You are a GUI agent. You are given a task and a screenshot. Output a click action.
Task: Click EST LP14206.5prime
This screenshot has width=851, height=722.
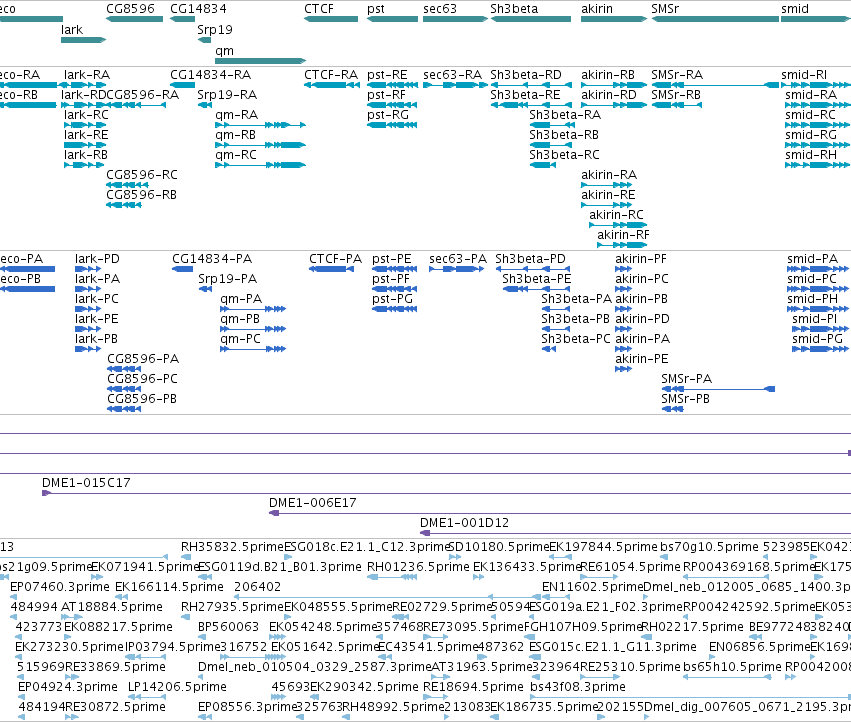pos(177,687)
